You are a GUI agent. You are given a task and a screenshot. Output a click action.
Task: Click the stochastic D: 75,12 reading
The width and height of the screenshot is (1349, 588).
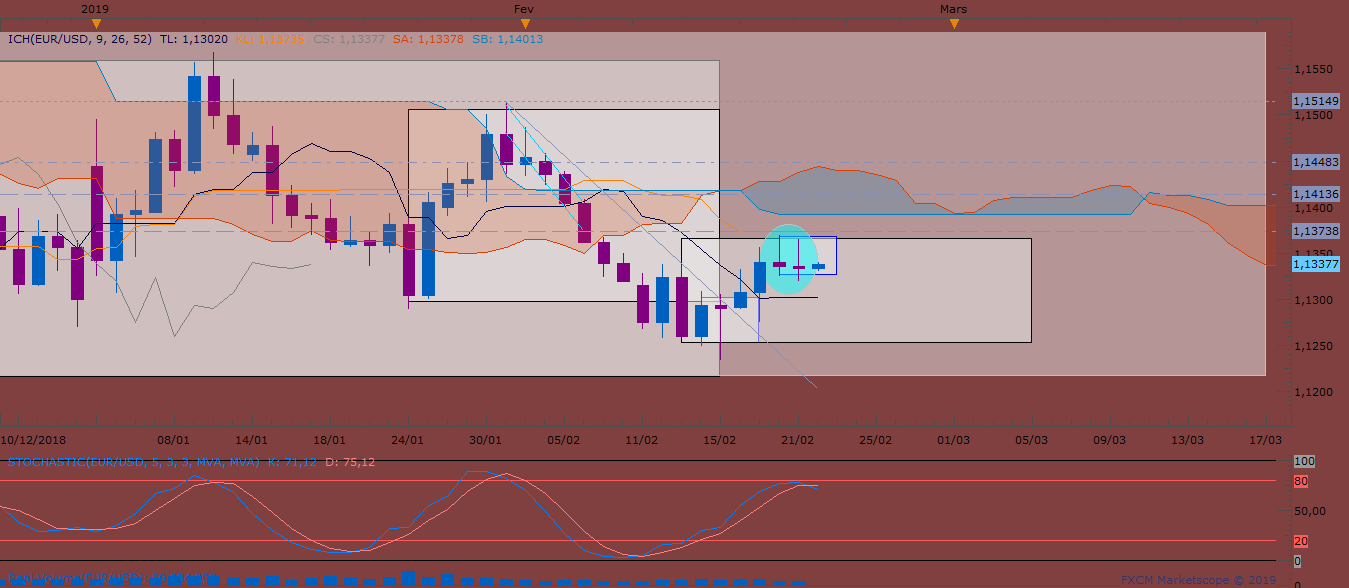coord(350,462)
